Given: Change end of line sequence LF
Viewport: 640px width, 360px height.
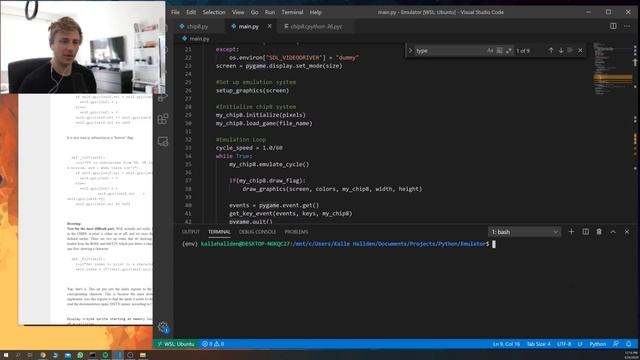Looking at the screenshot, I should 580,344.
